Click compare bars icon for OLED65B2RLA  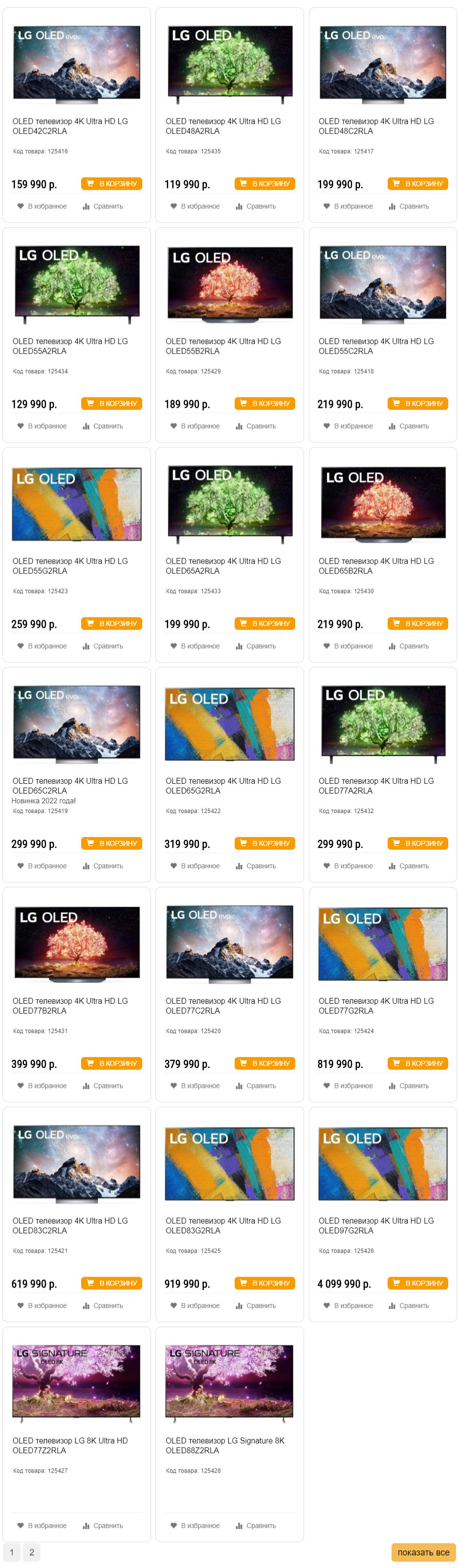point(393,646)
